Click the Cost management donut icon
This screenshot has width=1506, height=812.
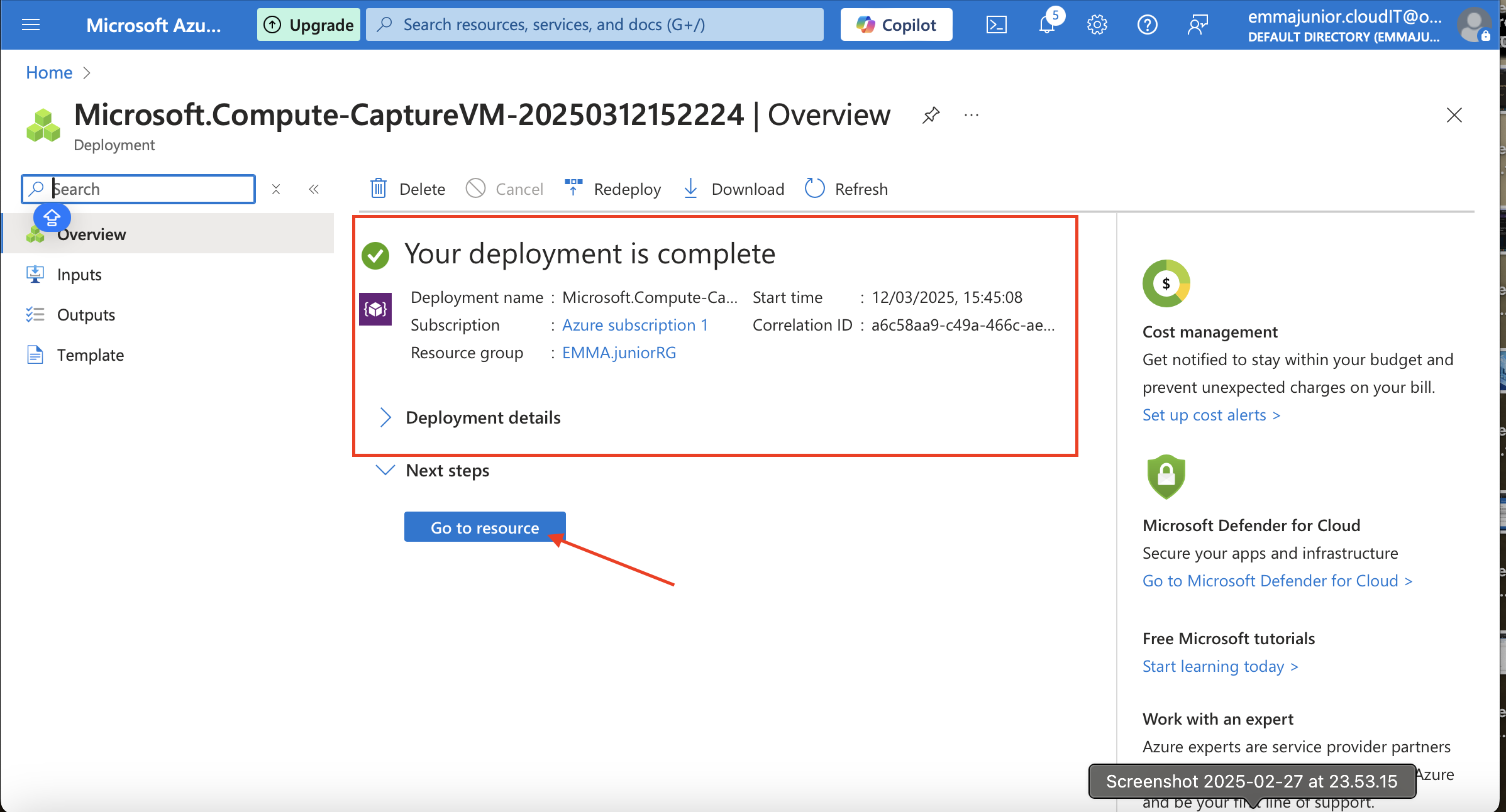point(1166,283)
